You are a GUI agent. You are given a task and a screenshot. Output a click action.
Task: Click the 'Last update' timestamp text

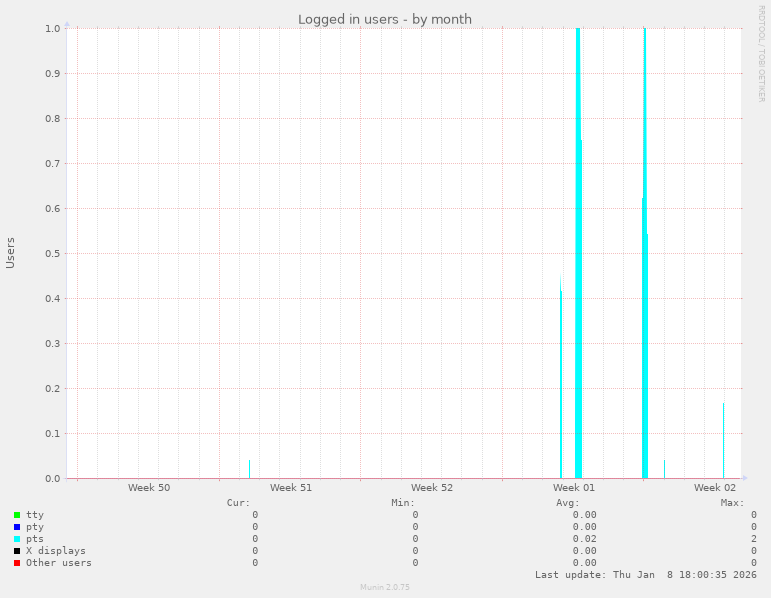(x=645, y=575)
